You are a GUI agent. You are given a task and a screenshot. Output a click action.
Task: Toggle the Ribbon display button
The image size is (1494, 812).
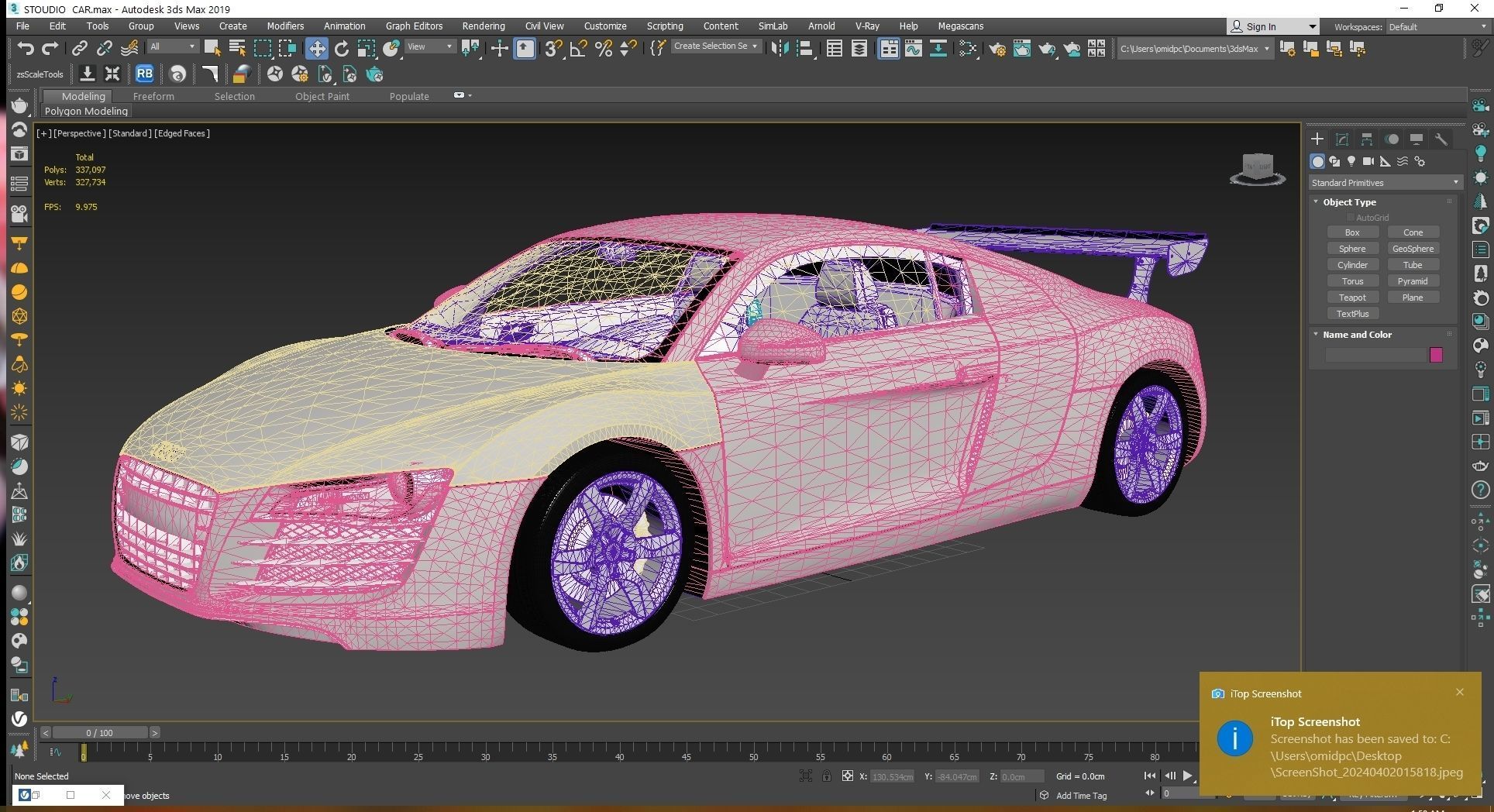coord(889,48)
